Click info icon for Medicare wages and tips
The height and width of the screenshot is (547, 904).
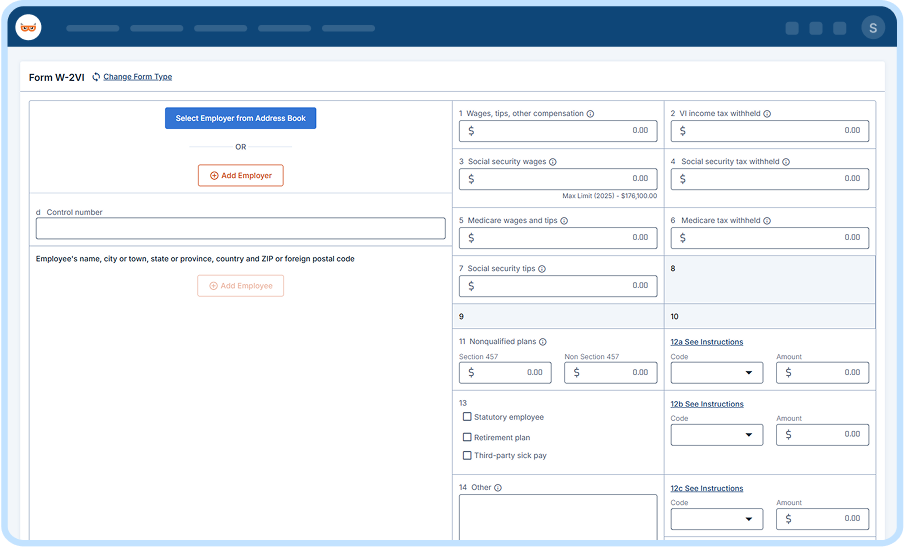tap(564, 221)
